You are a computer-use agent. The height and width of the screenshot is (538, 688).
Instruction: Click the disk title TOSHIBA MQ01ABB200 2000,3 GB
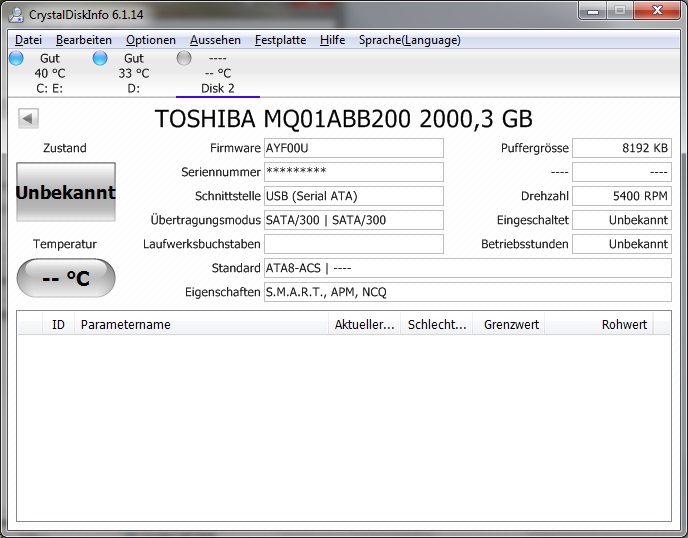pos(344,118)
